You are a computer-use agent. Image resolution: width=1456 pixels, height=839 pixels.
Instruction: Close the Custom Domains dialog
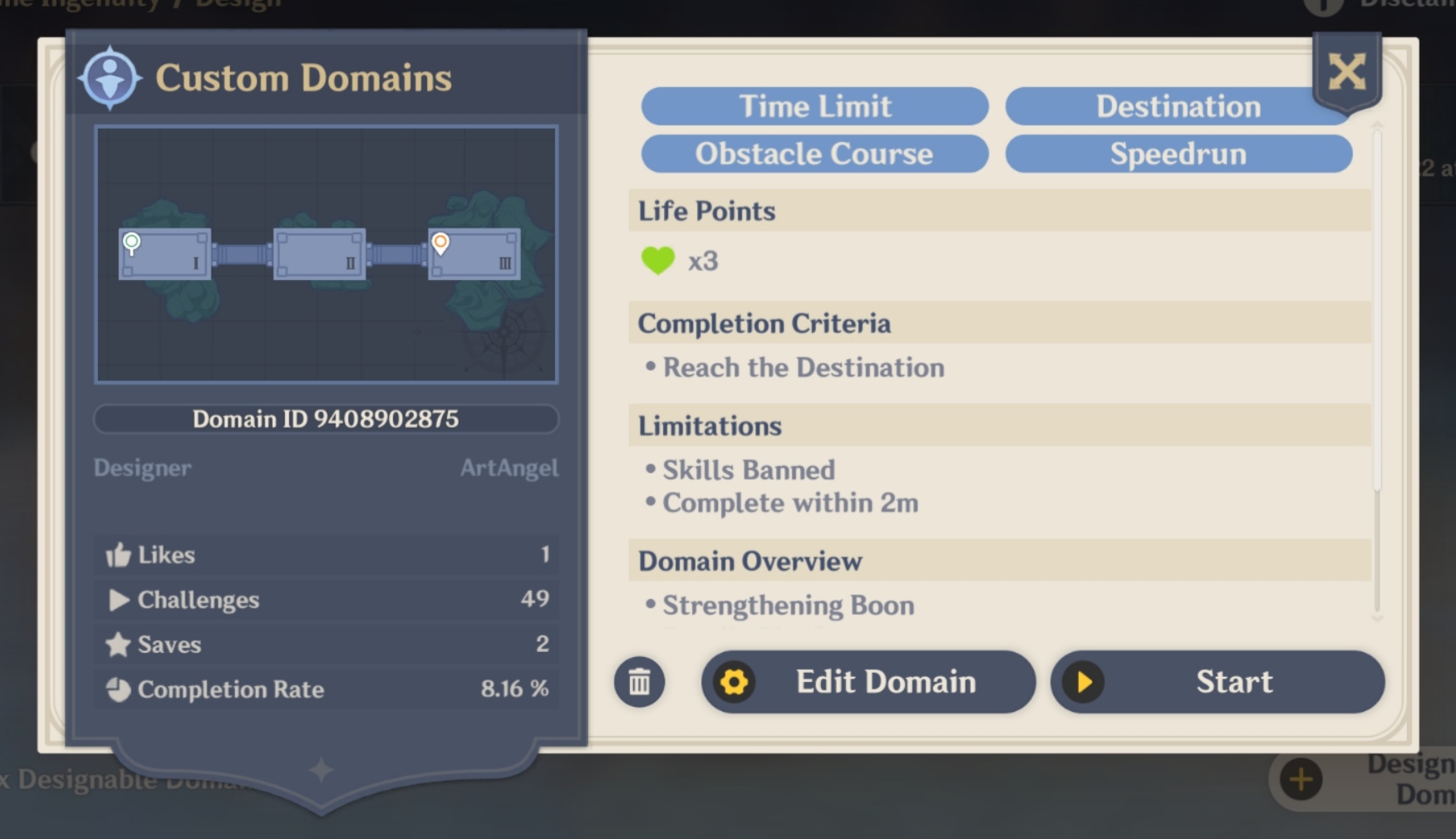pyautogui.click(x=1346, y=72)
